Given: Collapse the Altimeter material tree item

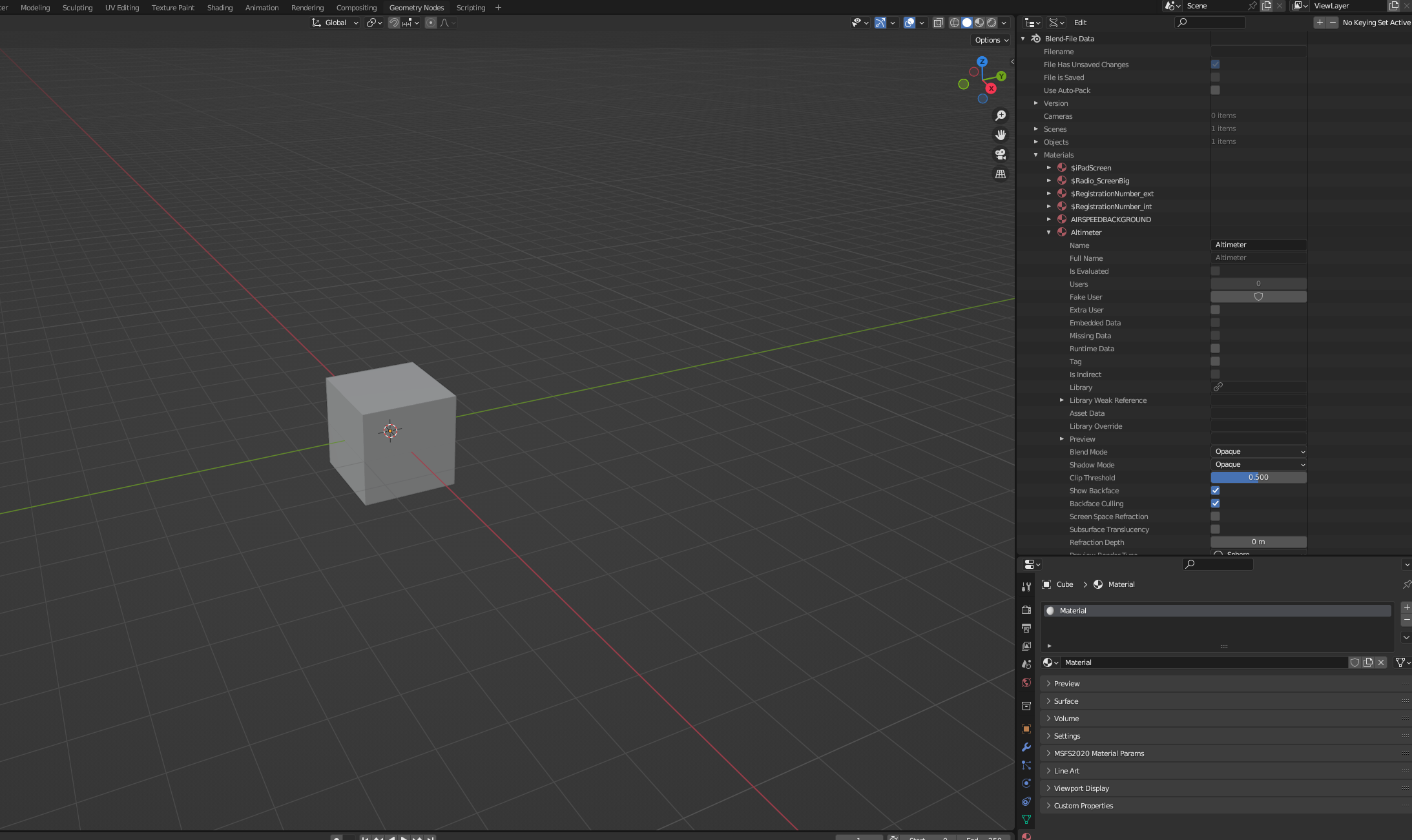Looking at the screenshot, I should [x=1049, y=232].
